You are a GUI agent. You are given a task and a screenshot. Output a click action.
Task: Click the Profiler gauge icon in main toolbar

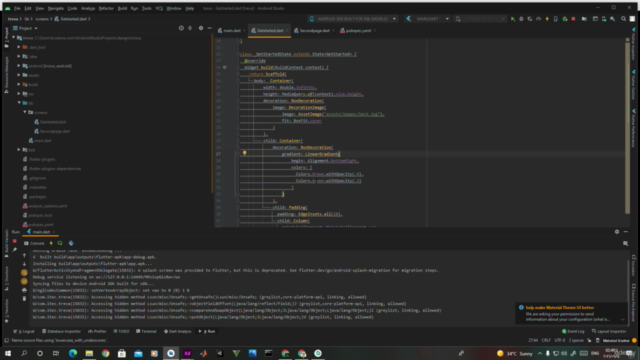tap(538, 19)
